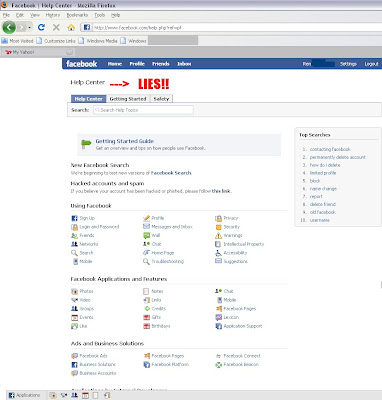382x400 pixels.
Task: Open Applications from the bottom Facebook bar
Action: (24, 395)
